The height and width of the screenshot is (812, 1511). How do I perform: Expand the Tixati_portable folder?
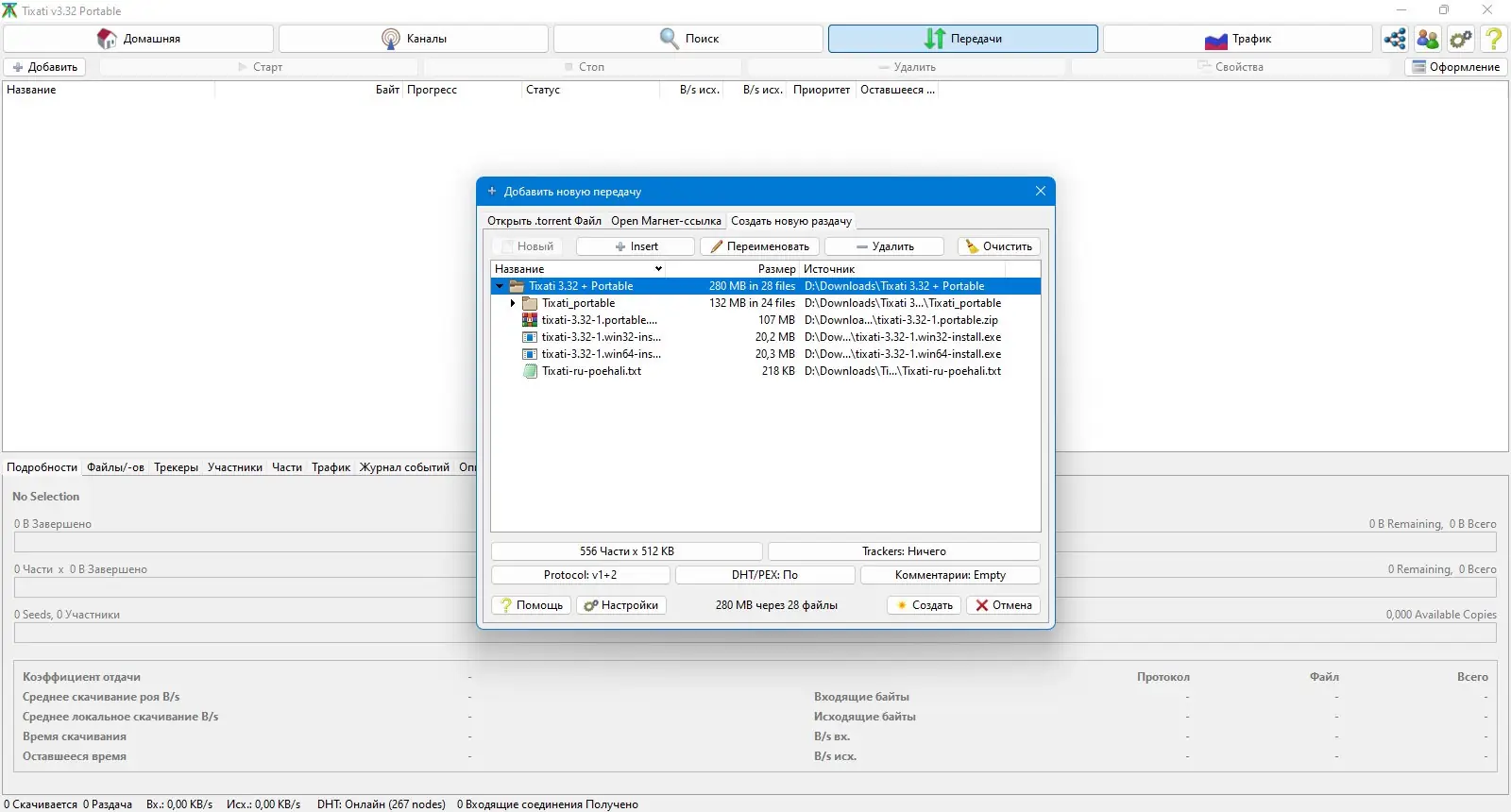point(513,303)
